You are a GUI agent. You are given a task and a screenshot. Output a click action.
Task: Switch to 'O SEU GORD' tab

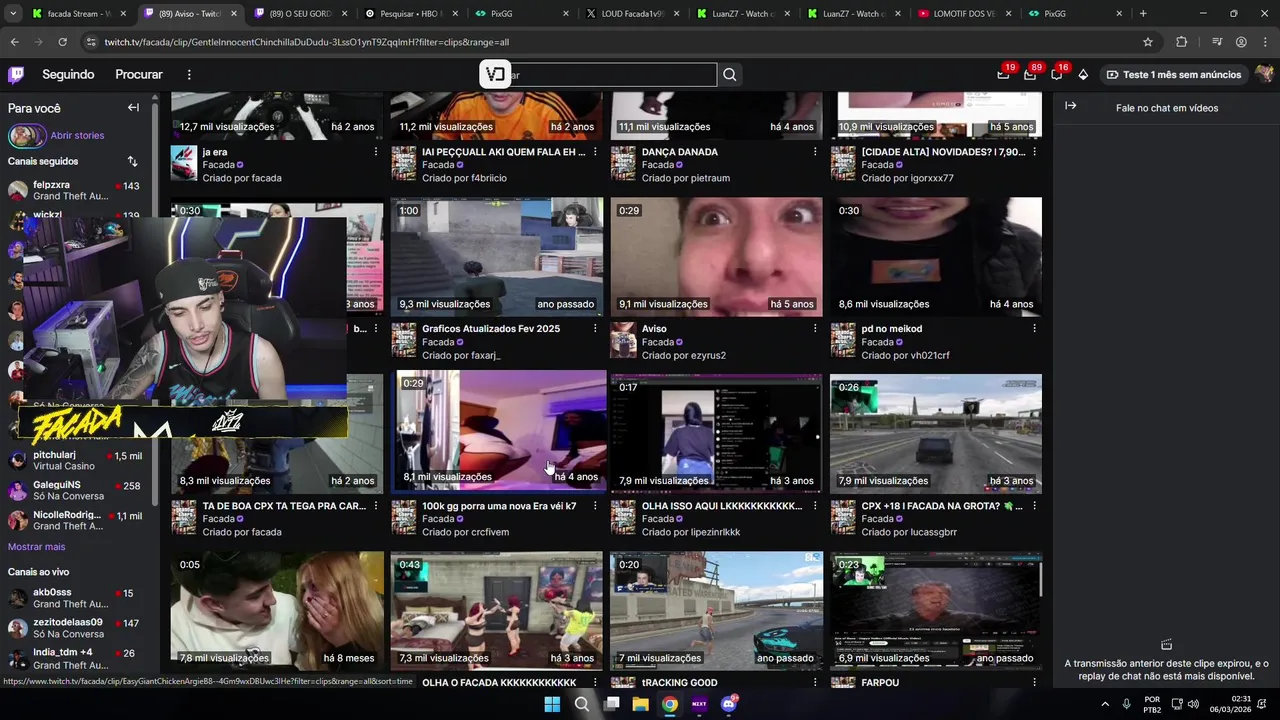[x=299, y=14]
